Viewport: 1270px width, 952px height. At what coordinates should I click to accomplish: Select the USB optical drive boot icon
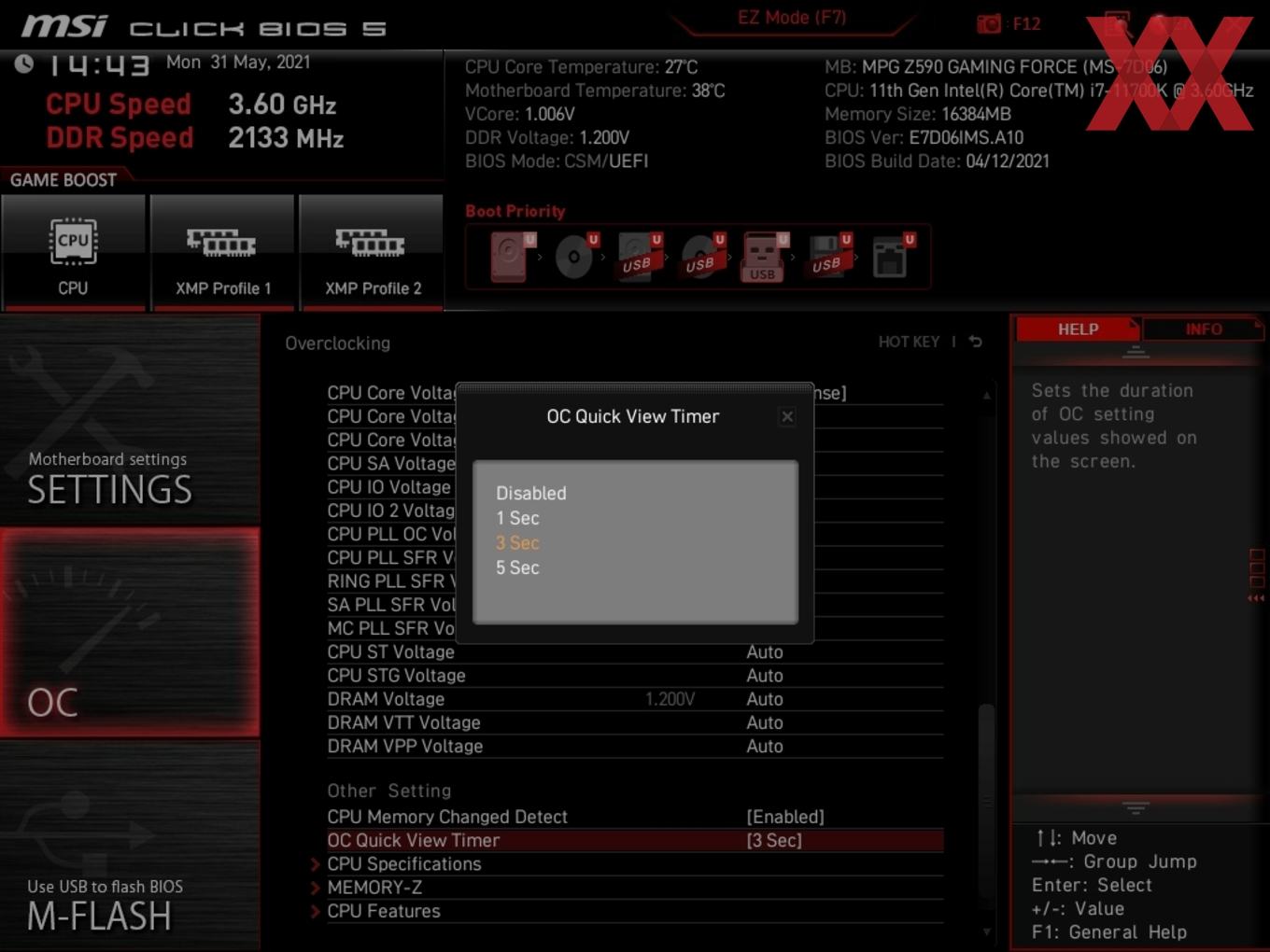702,257
